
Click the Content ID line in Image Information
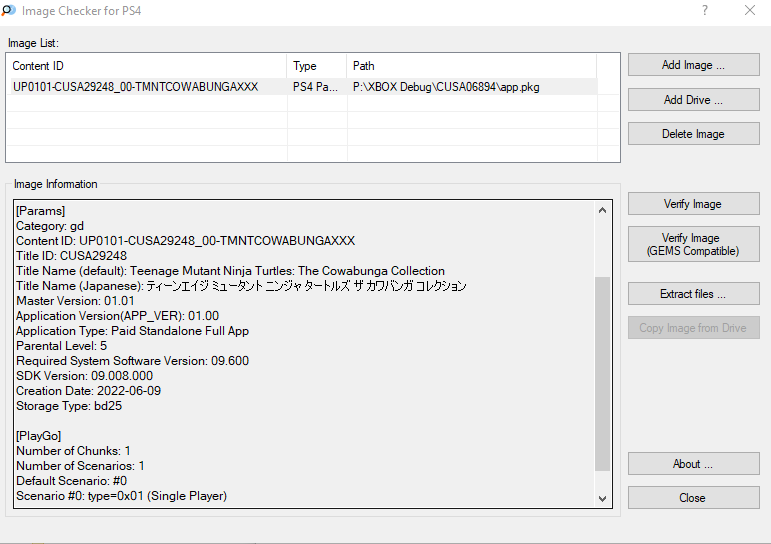coord(185,241)
